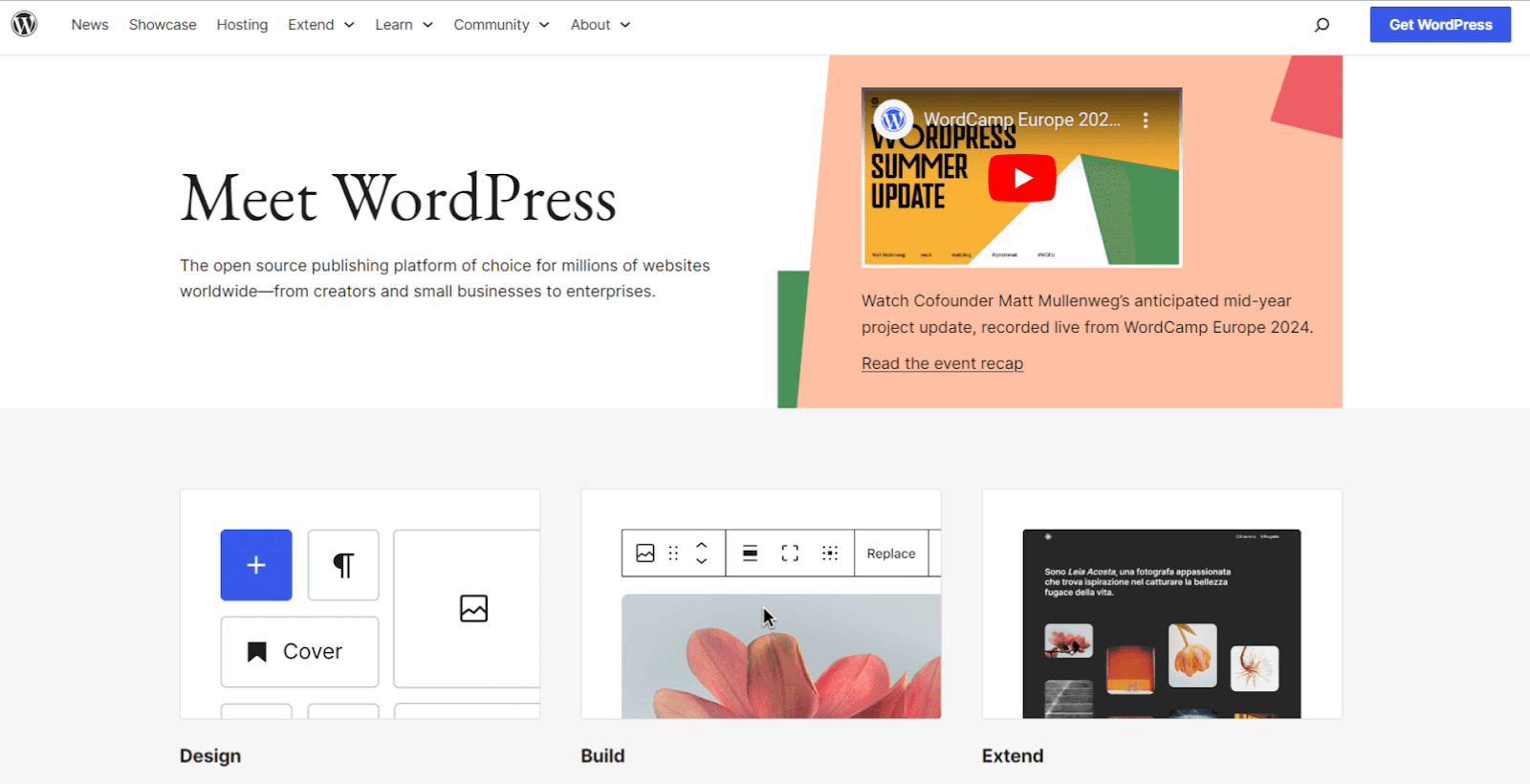The width and height of the screenshot is (1530, 784).
Task: Click the Replace button in the block toolbar
Action: pyautogui.click(x=891, y=554)
